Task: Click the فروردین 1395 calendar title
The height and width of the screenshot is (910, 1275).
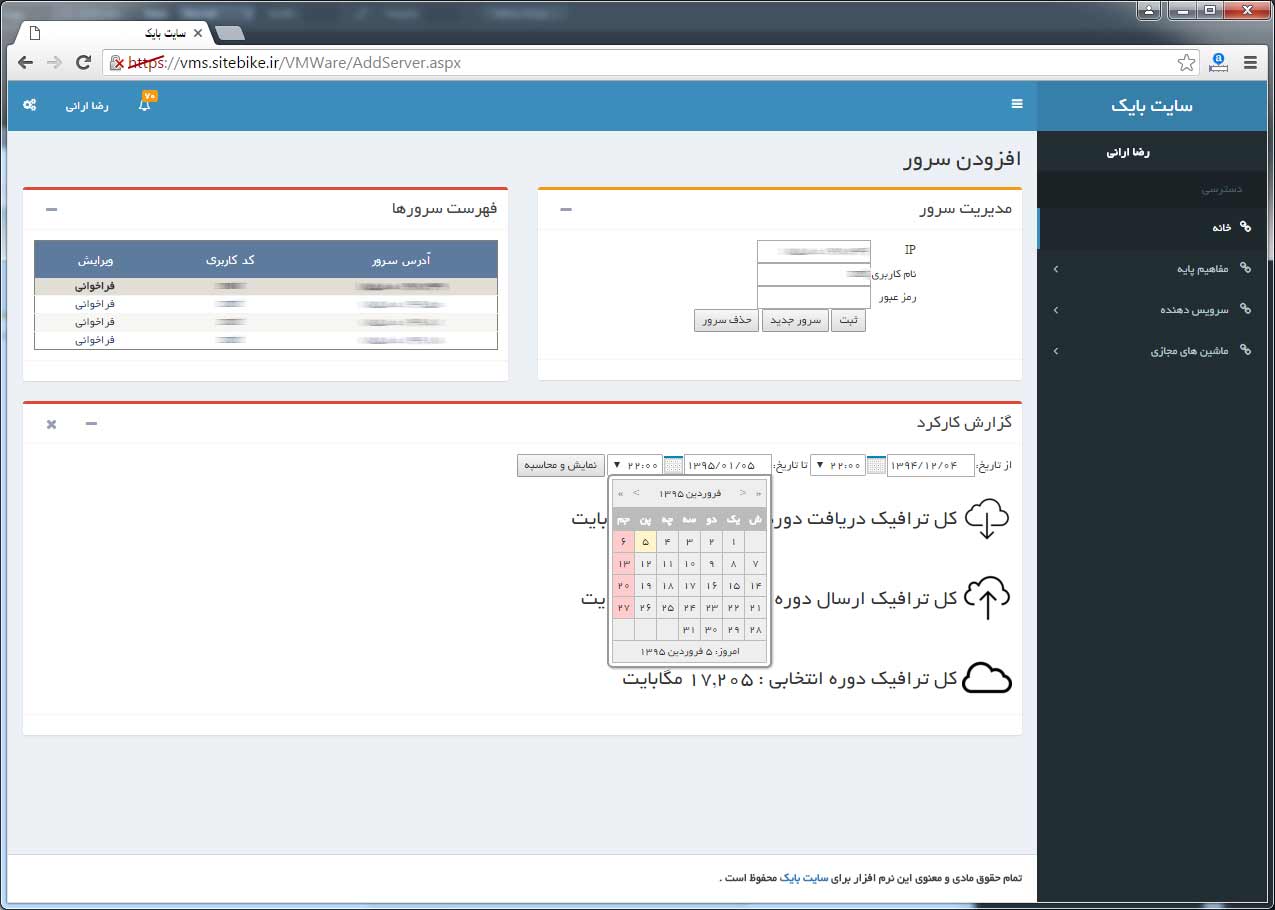Action: coord(690,493)
